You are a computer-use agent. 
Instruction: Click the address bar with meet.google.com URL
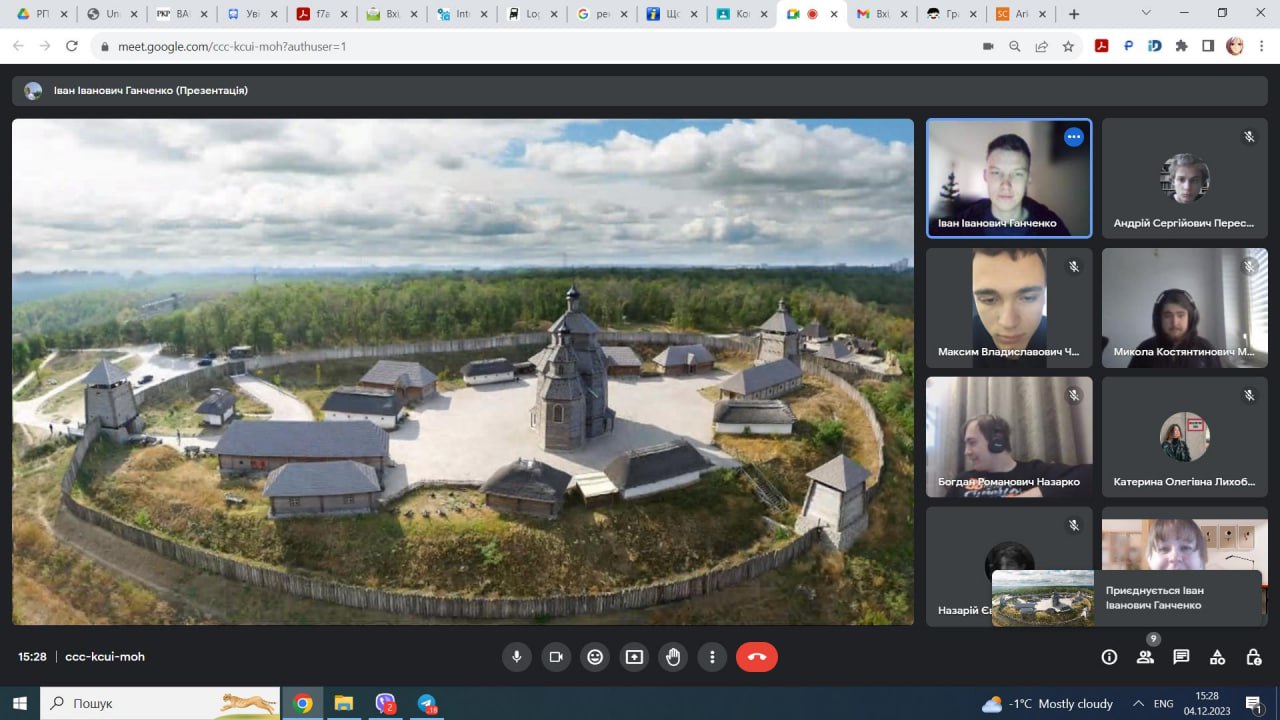[500, 46]
